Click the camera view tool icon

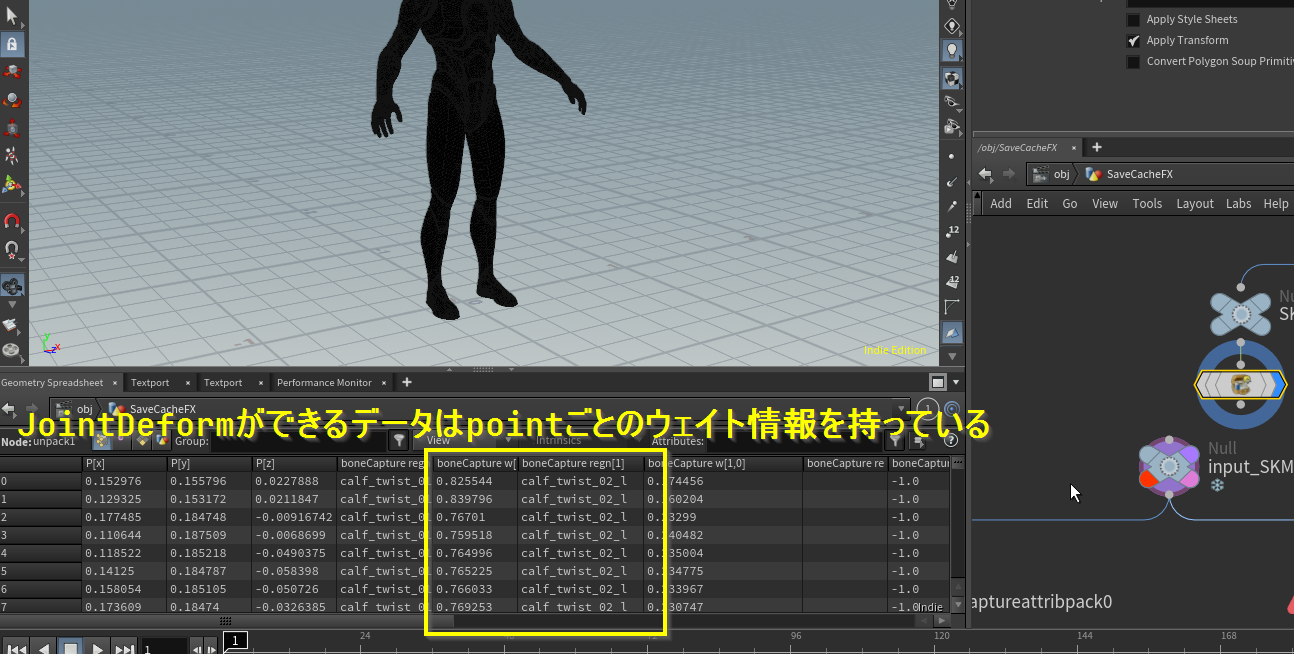[x=12, y=287]
